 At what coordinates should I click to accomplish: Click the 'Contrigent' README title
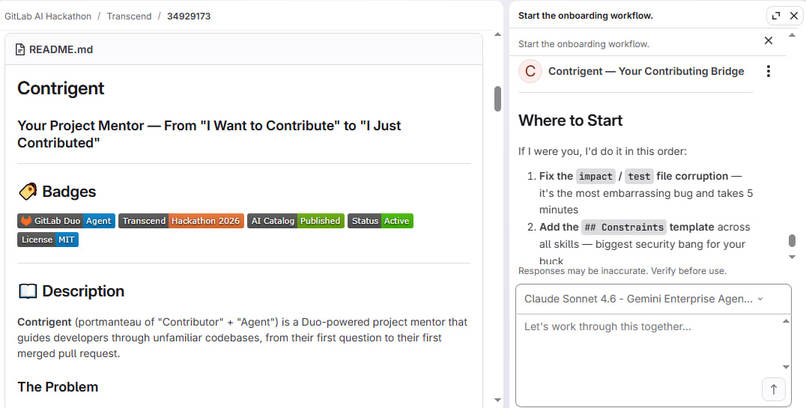coord(61,88)
